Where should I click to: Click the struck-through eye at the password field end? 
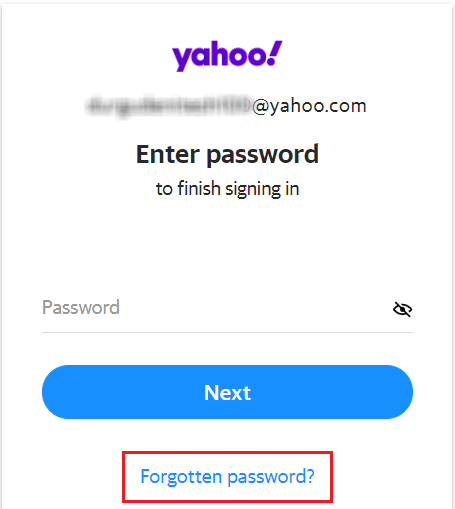click(402, 309)
